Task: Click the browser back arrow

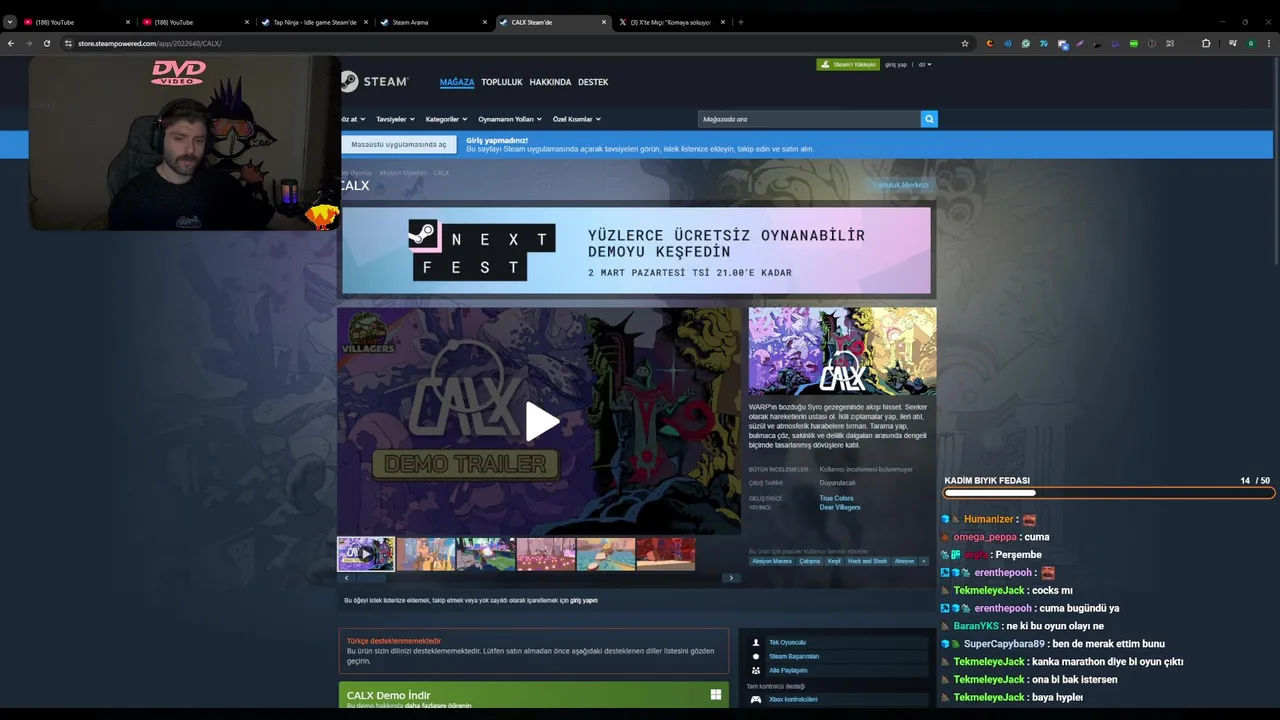Action: tap(11, 43)
